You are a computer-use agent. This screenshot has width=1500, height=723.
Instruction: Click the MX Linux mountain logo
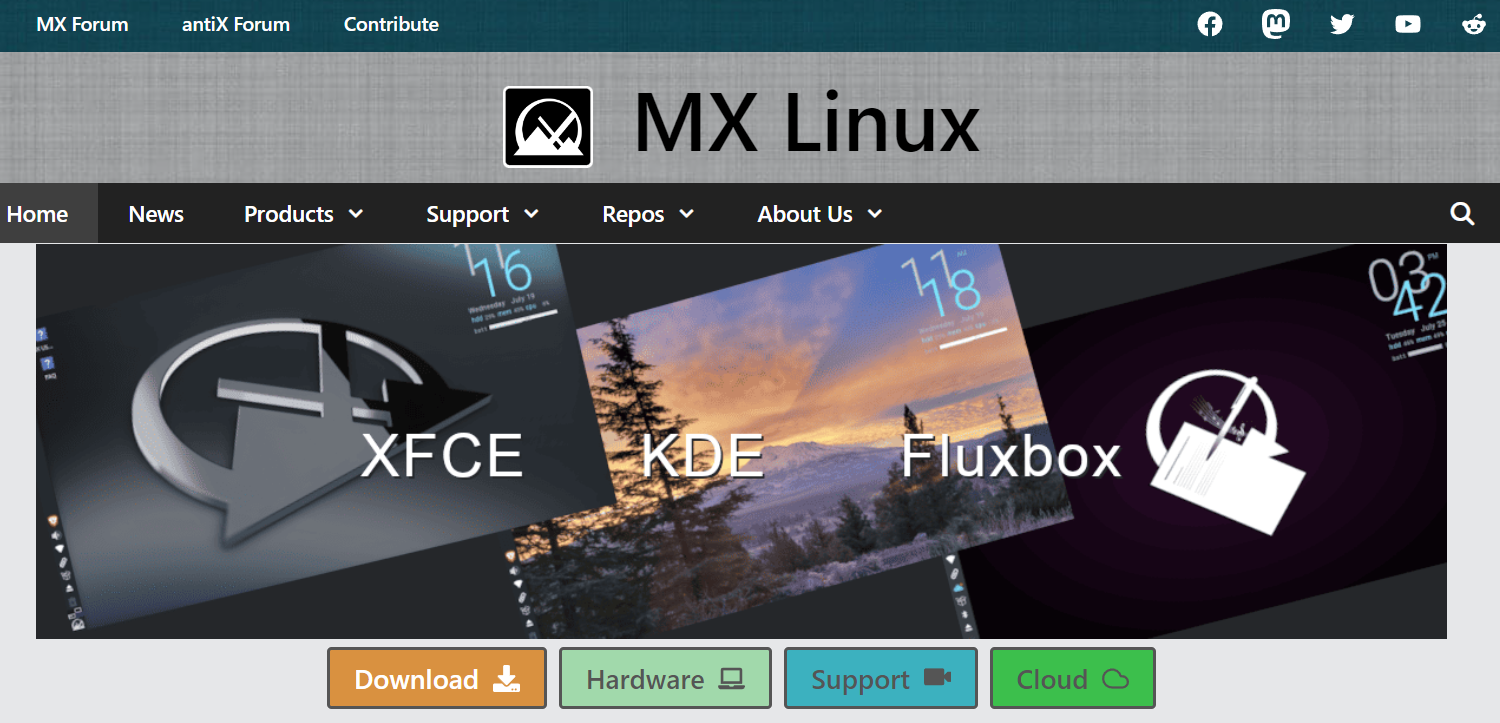548,127
